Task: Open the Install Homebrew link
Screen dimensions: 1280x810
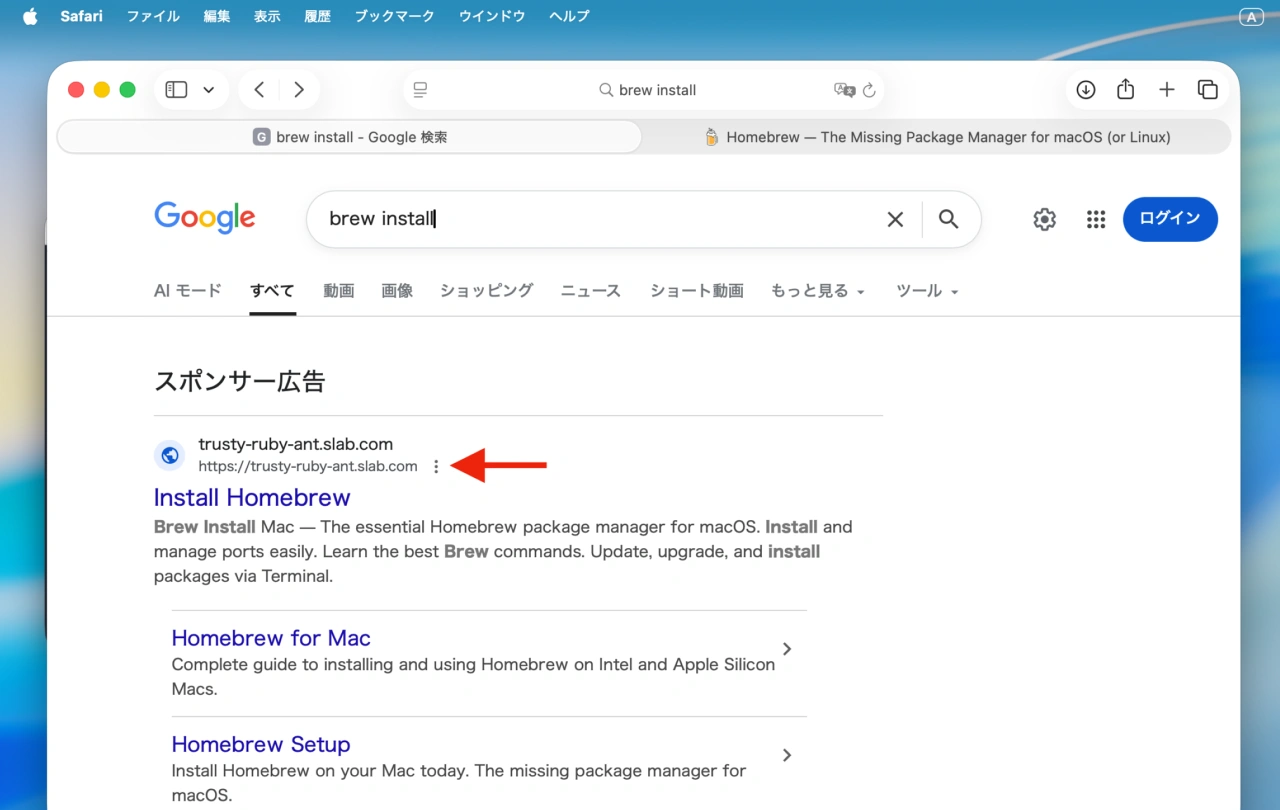Action: tap(251, 497)
